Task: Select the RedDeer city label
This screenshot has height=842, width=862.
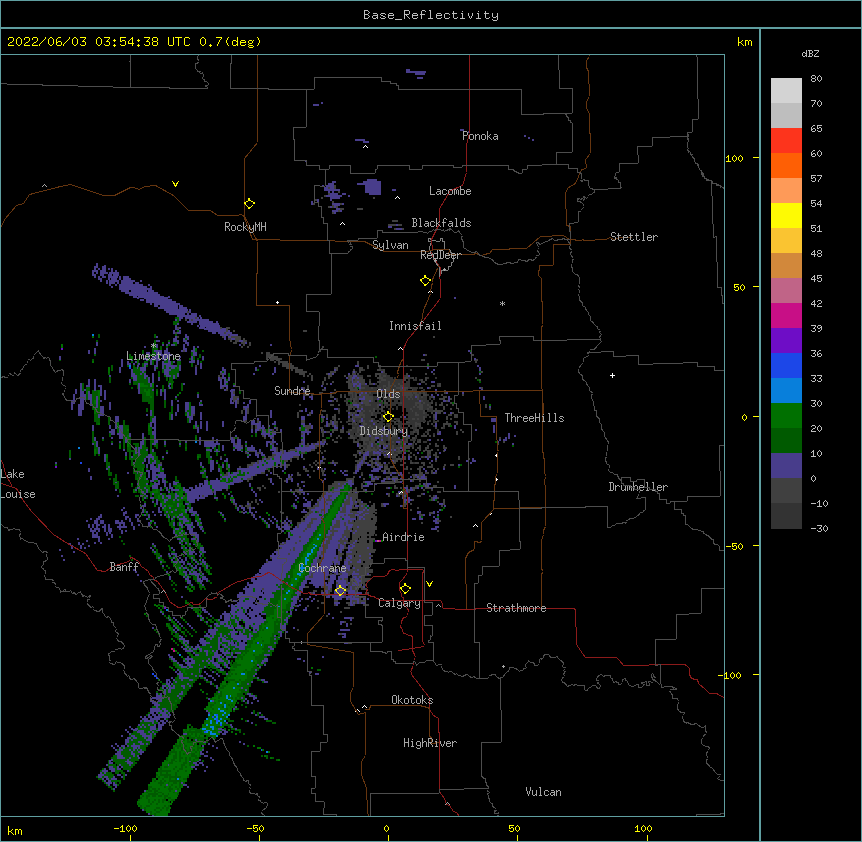Action: click(x=440, y=255)
